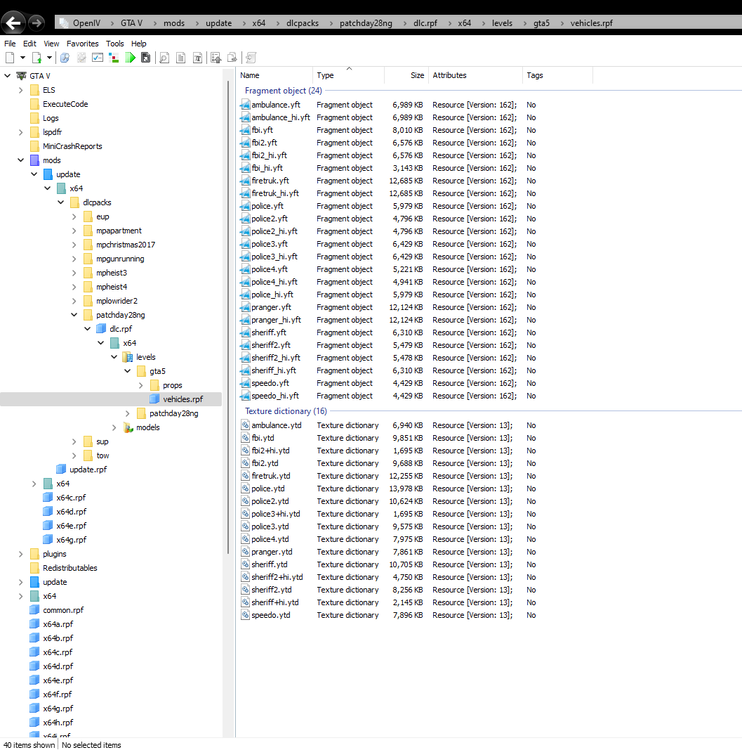The width and height of the screenshot is (742, 750).
Task: Expand the props folder node
Action: pyautogui.click(x=141, y=385)
